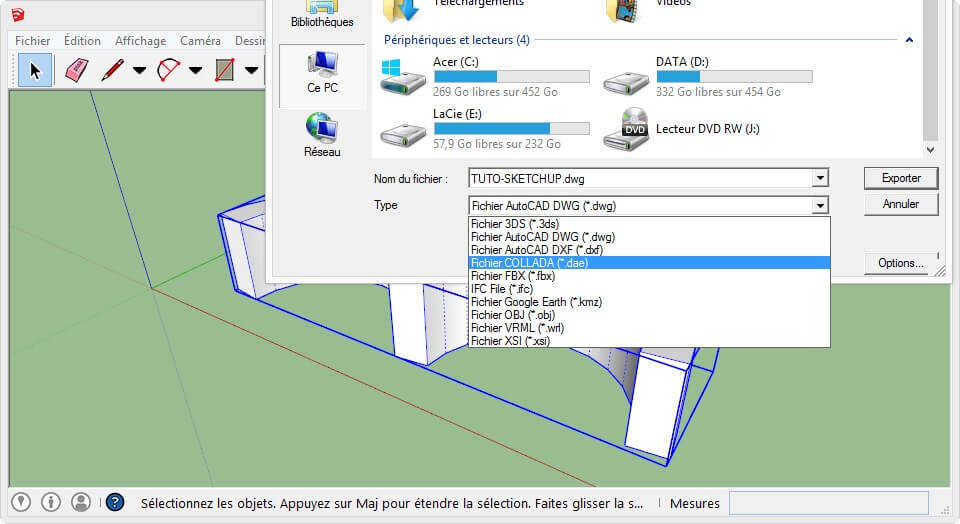Select the arrow Select tool
The height and width of the screenshot is (524, 960).
click(35, 70)
